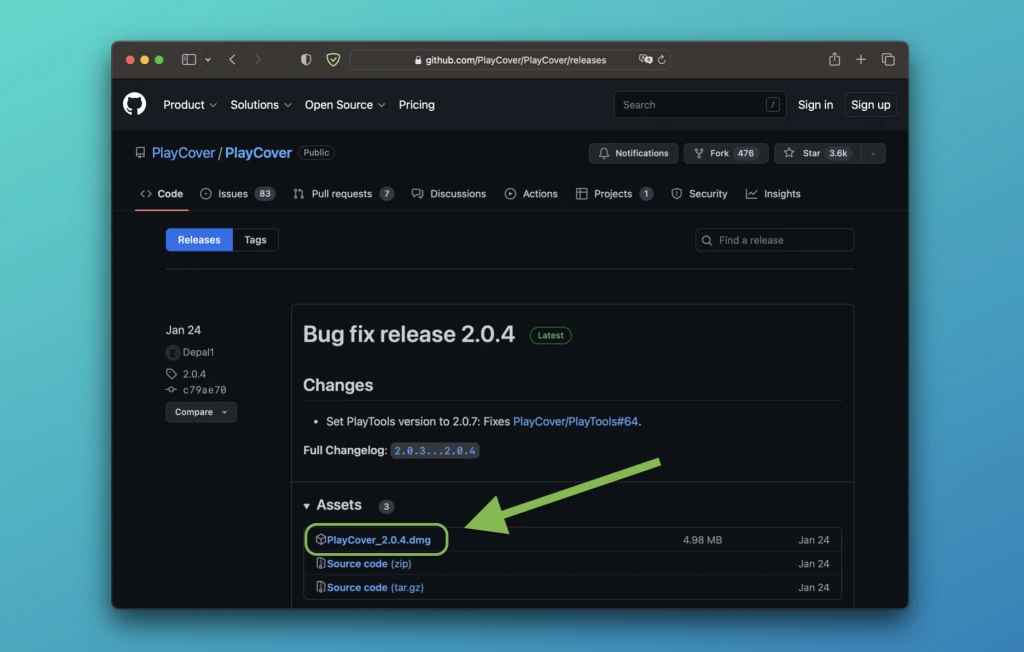The width and height of the screenshot is (1024, 652).
Task: Click the translate icon in address bar
Action: pos(645,59)
